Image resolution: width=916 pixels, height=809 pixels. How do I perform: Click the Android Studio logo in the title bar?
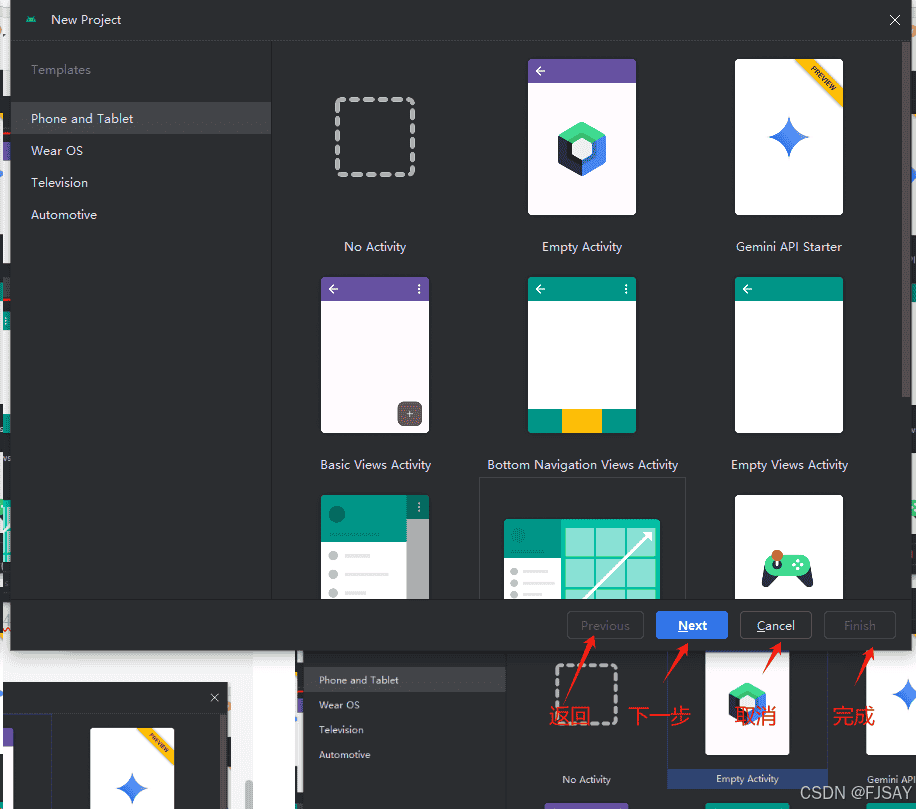[x=32, y=19]
